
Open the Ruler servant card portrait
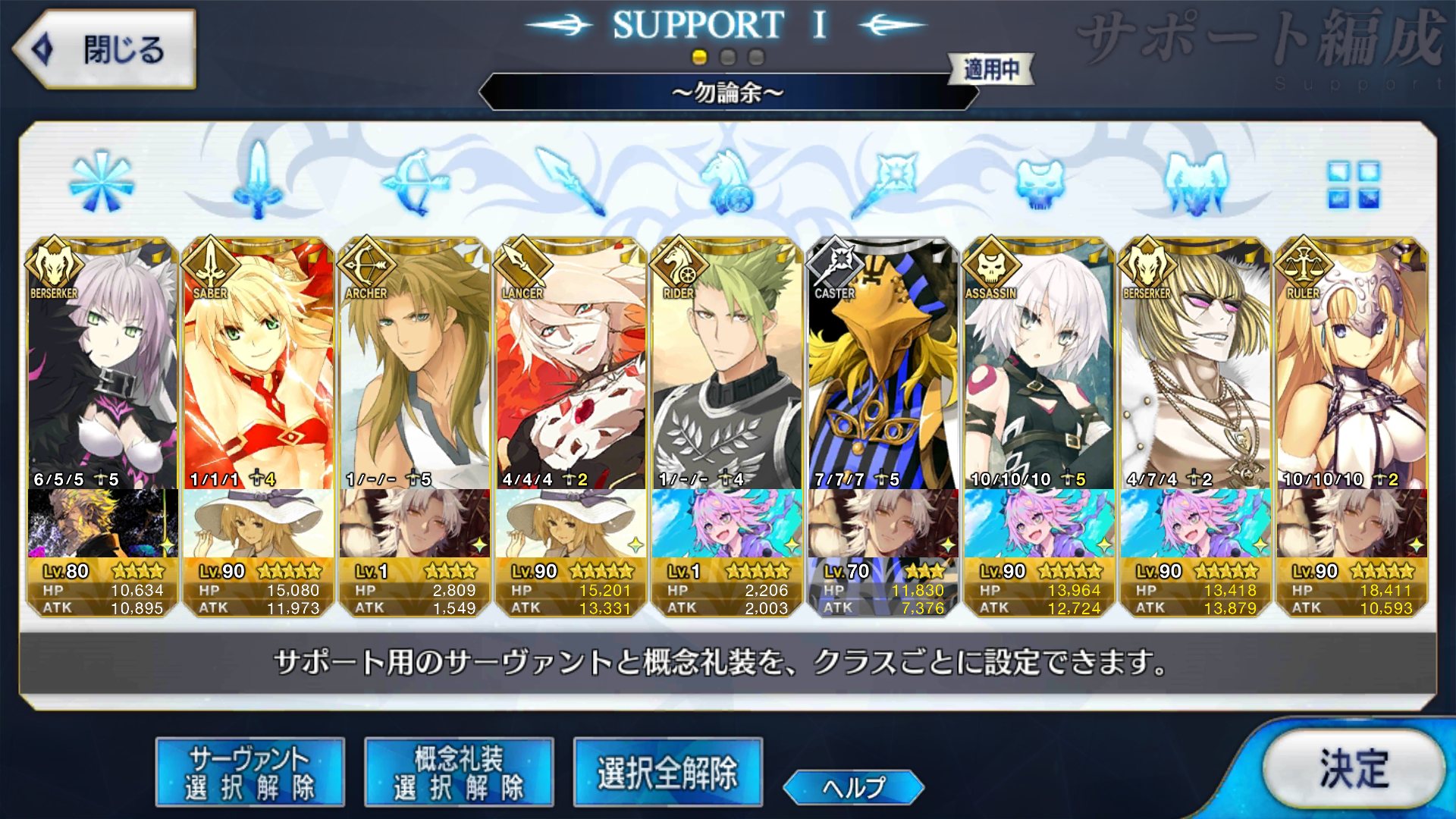coord(1352,364)
